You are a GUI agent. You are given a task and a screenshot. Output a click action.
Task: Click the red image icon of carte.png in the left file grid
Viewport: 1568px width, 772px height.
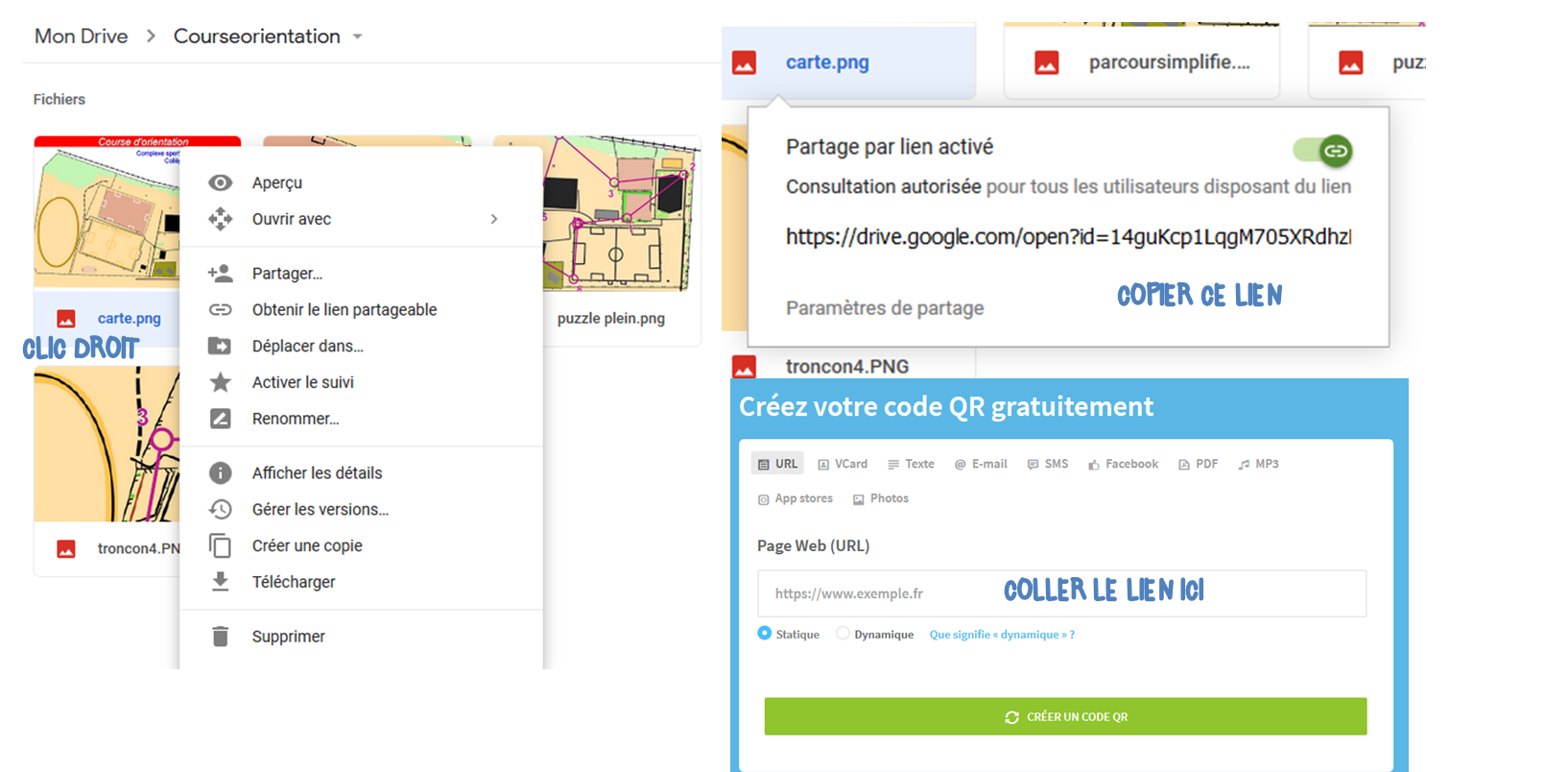tap(66, 319)
